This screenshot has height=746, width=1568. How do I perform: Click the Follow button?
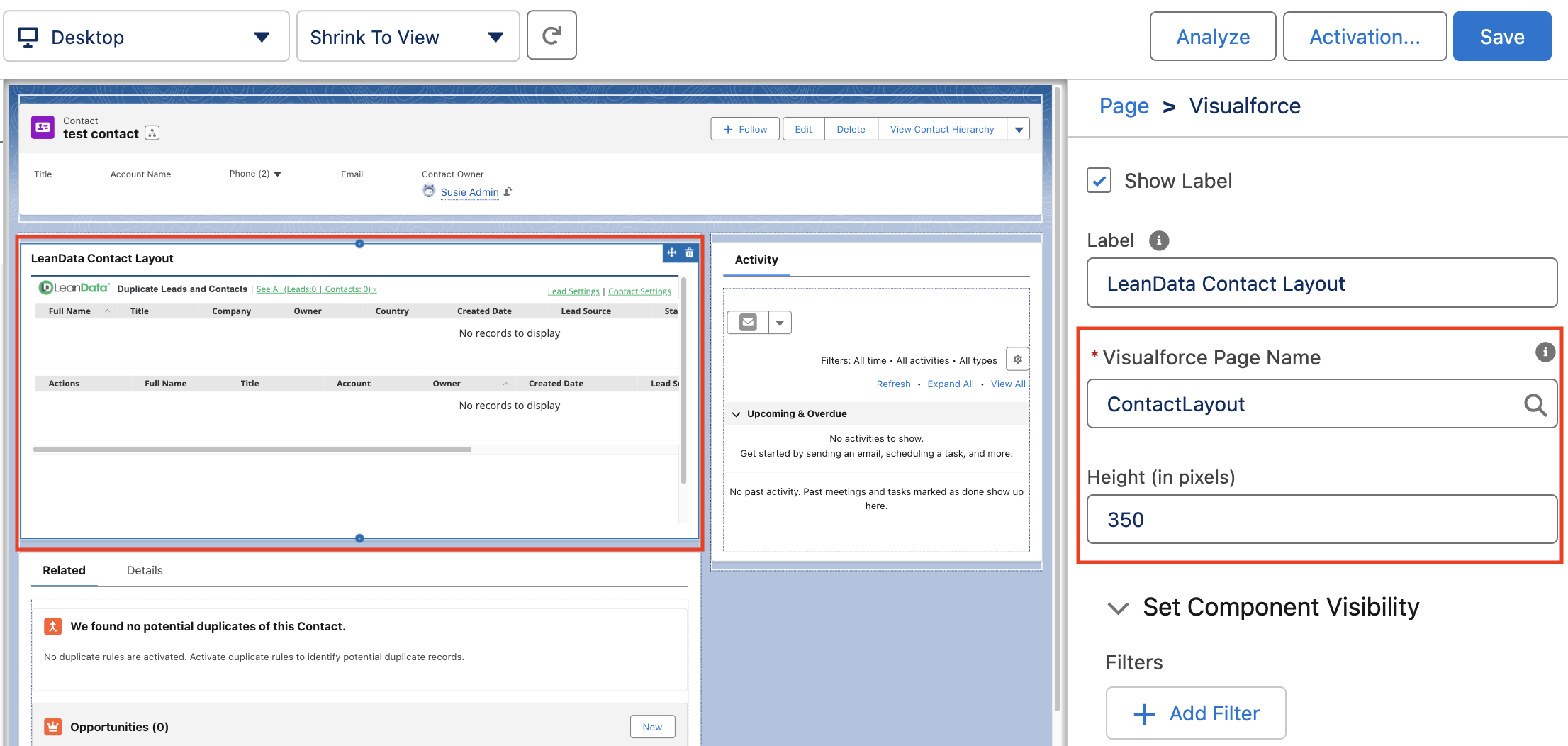coord(745,129)
